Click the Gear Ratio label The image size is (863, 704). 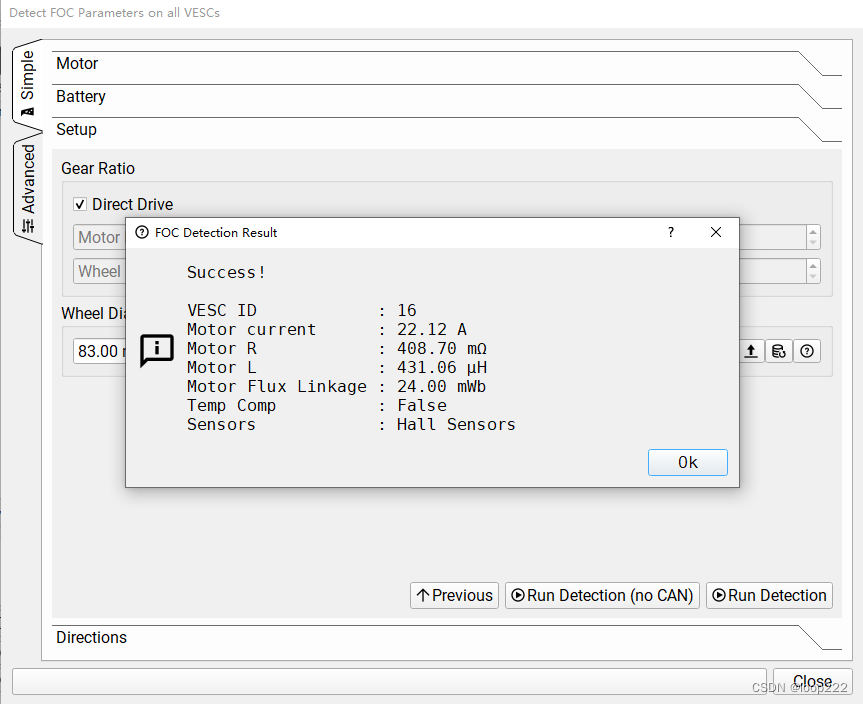tap(98, 168)
